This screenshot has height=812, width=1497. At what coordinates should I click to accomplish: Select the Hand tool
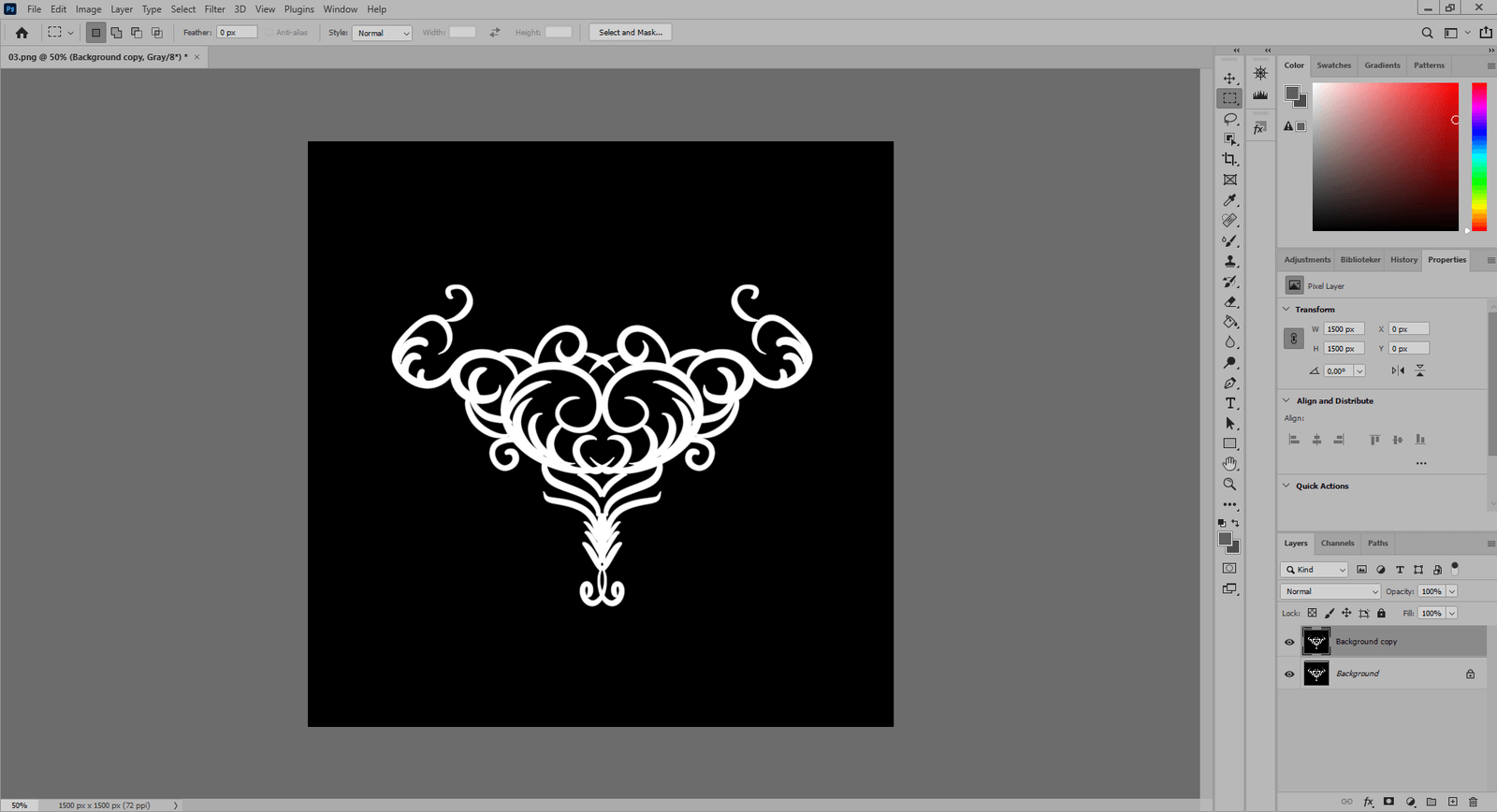point(1229,464)
